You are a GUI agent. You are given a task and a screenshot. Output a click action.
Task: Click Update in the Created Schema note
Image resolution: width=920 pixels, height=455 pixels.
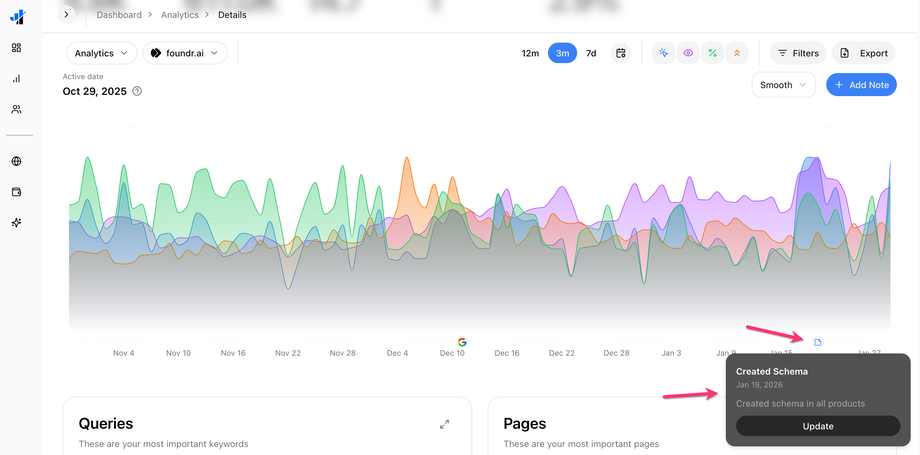[x=818, y=426]
